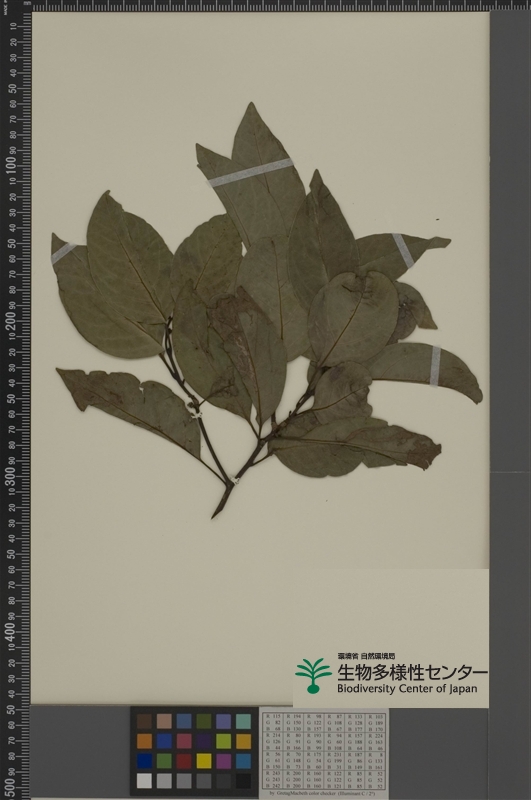Select the lime green swatch in the second row
Viewport: 531px width, 800px height.
tap(223, 741)
